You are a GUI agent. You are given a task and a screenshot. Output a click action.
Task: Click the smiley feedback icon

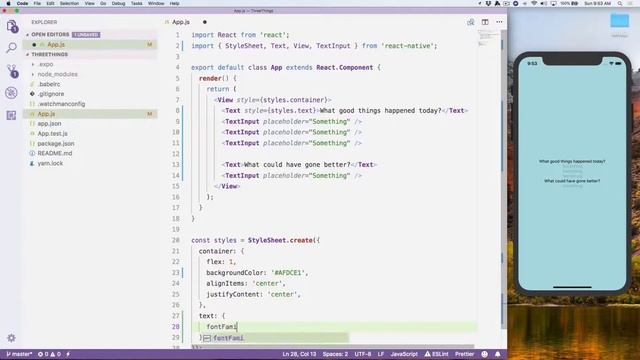point(484,354)
